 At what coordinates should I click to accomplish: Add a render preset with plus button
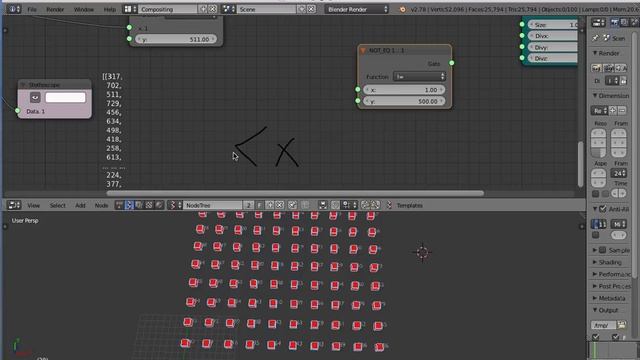(x=613, y=111)
